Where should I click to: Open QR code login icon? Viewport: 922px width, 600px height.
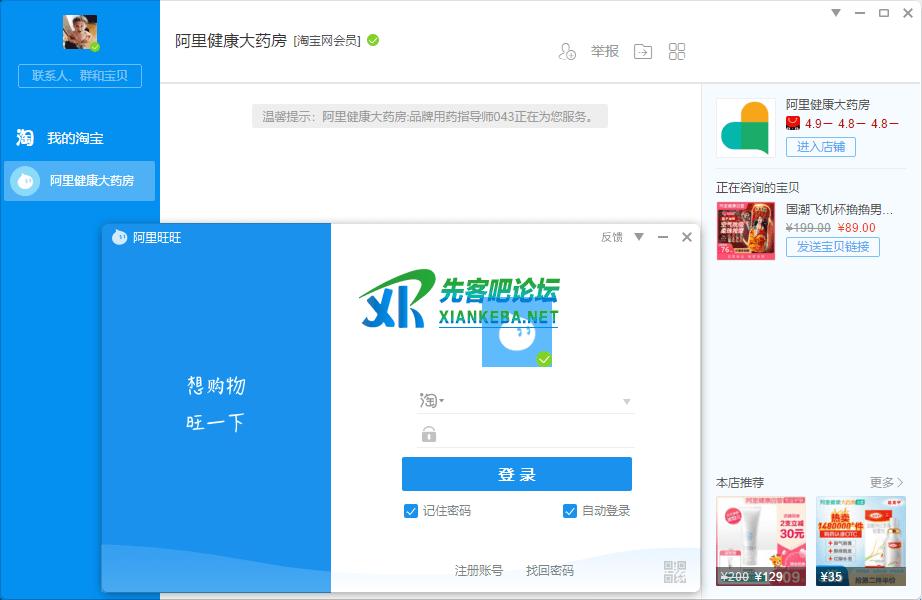point(675,571)
